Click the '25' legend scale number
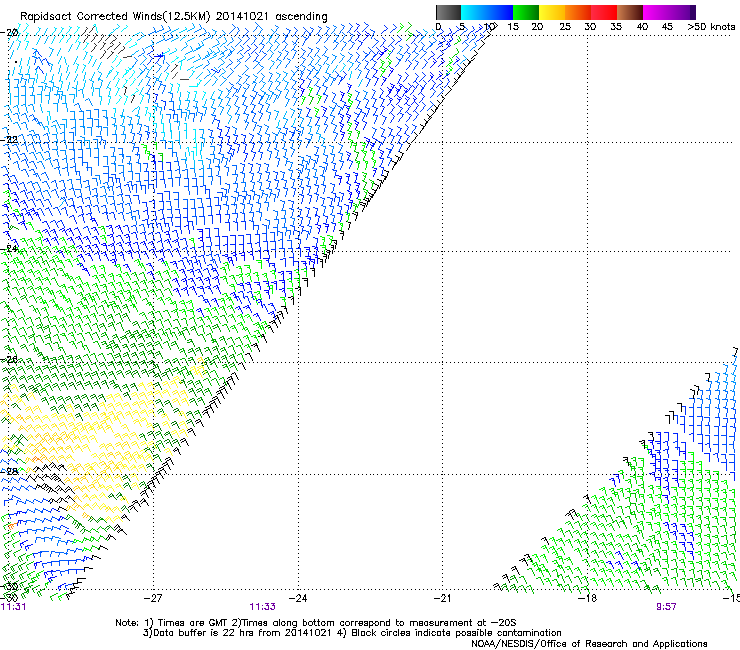The width and height of the screenshot is (740, 650). click(x=565, y=27)
